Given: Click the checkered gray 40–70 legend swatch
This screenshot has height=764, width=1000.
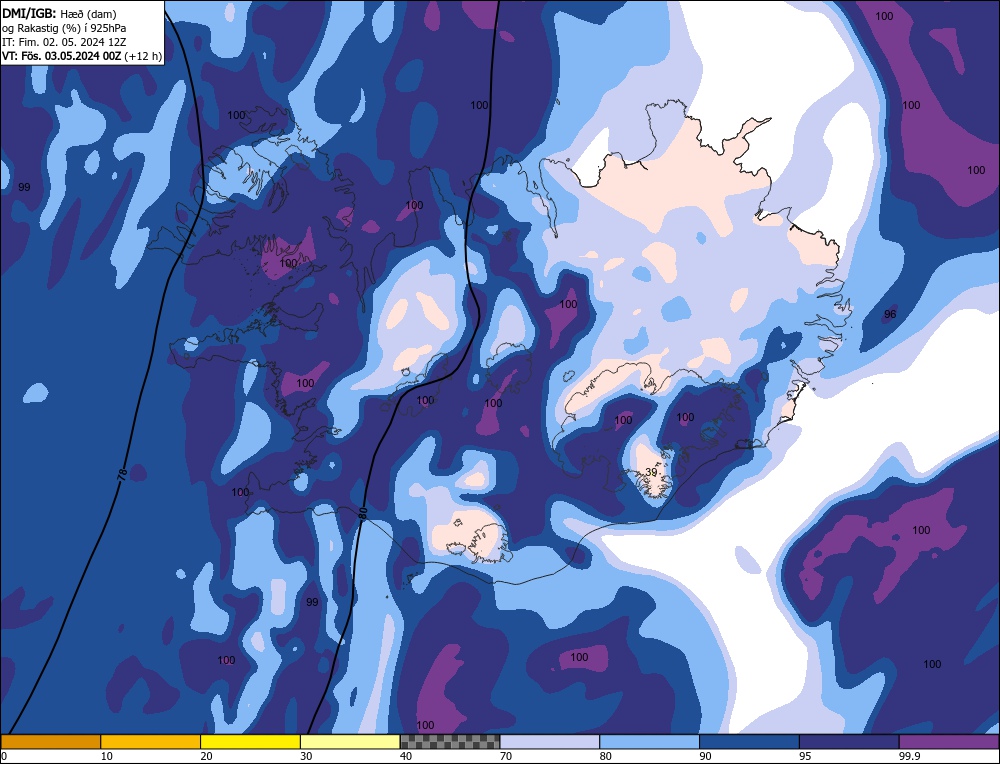Looking at the screenshot, I should pyautogui.click(x=450, y=742).
